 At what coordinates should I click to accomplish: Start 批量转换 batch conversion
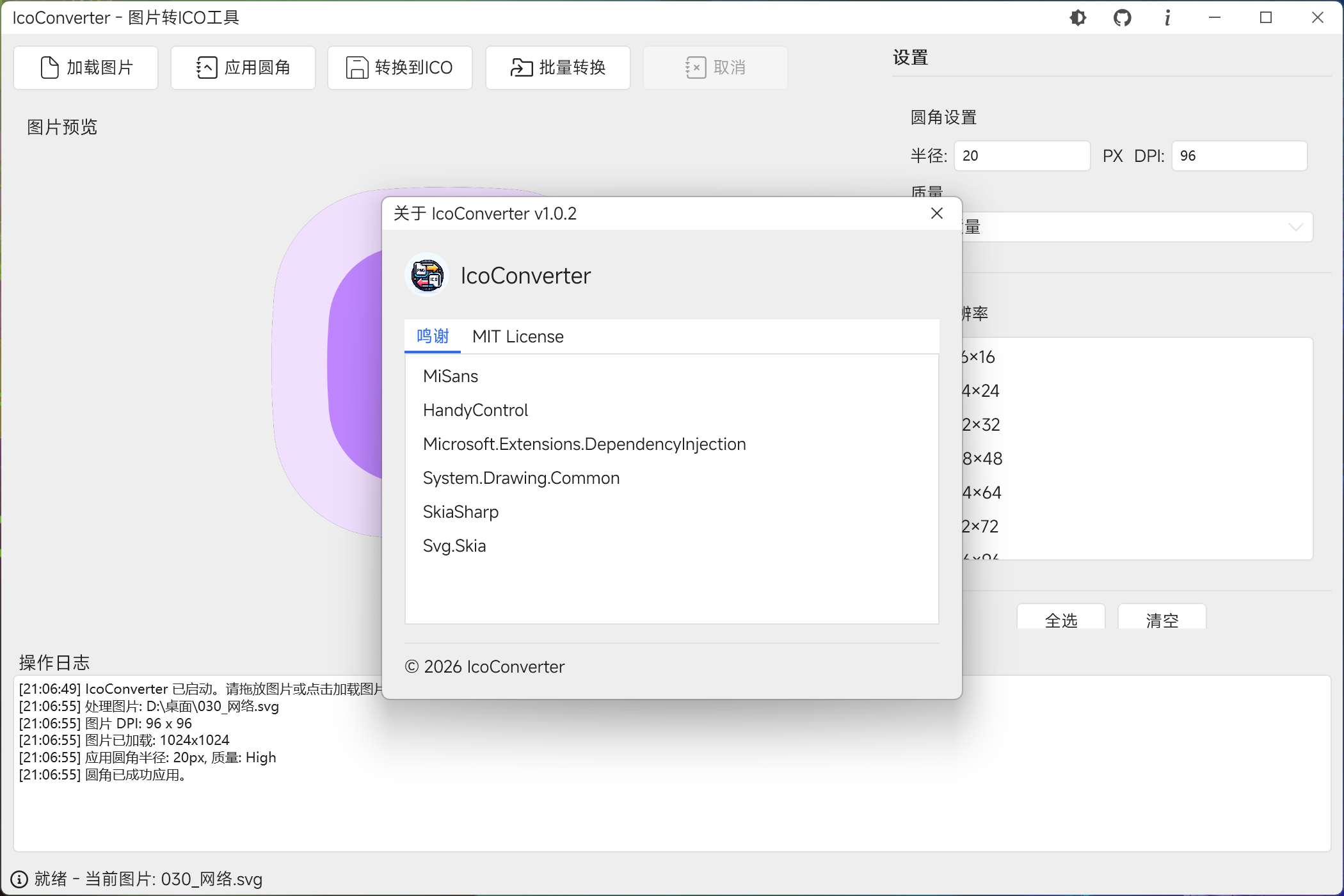click(557, 67)
